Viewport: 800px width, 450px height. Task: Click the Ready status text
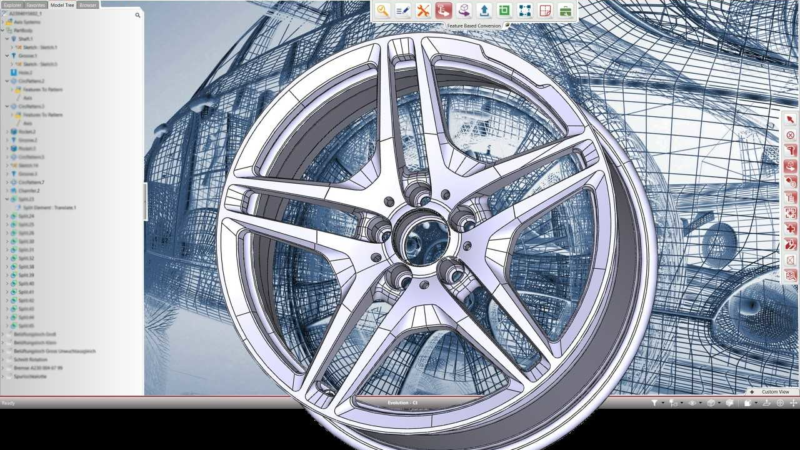tap(8, 403)
